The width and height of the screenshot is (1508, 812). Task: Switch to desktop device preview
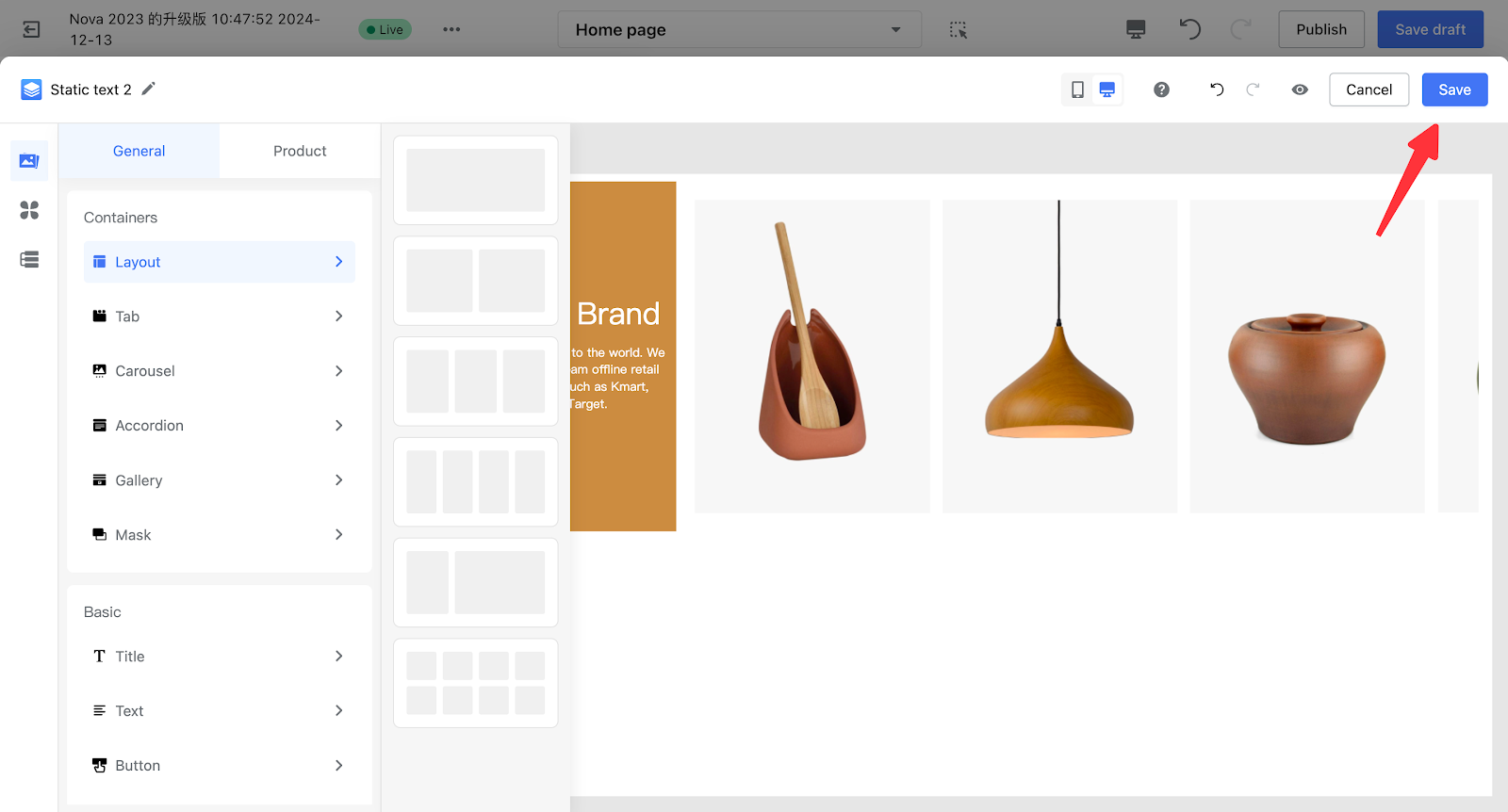tap(1107, 89)
